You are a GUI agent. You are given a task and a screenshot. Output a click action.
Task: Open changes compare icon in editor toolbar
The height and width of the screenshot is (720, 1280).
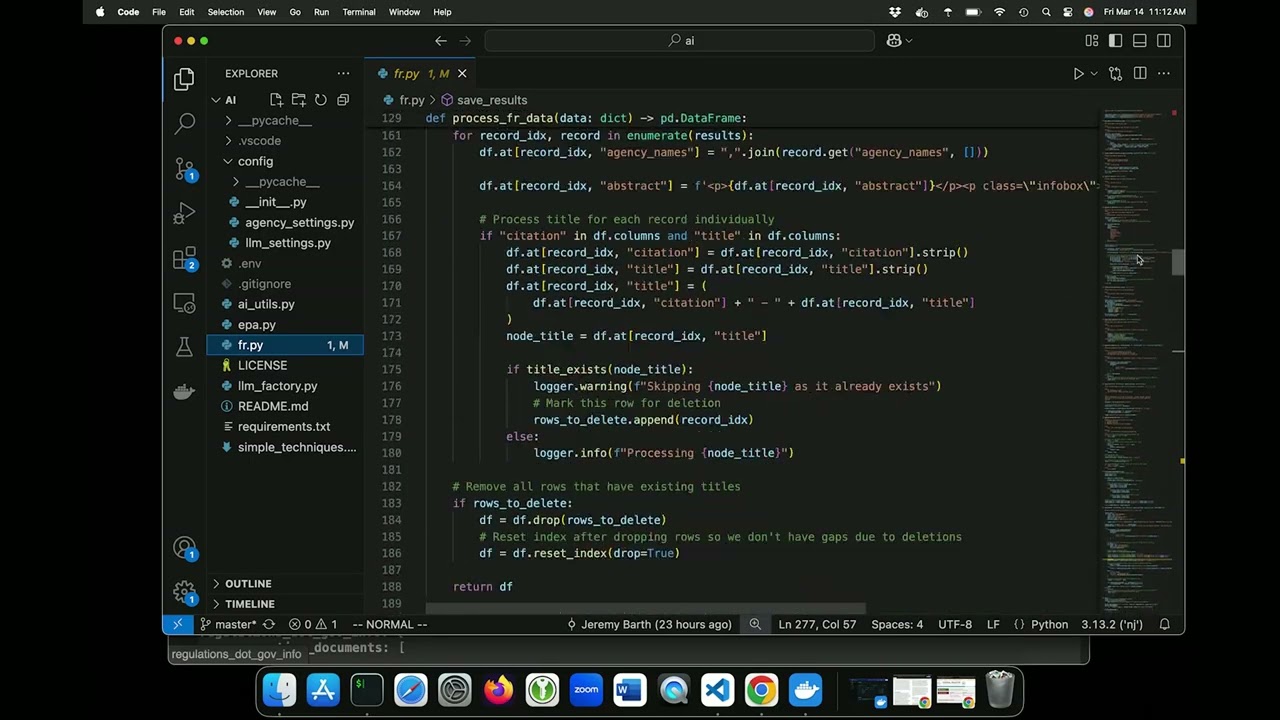coord(1115,73)
